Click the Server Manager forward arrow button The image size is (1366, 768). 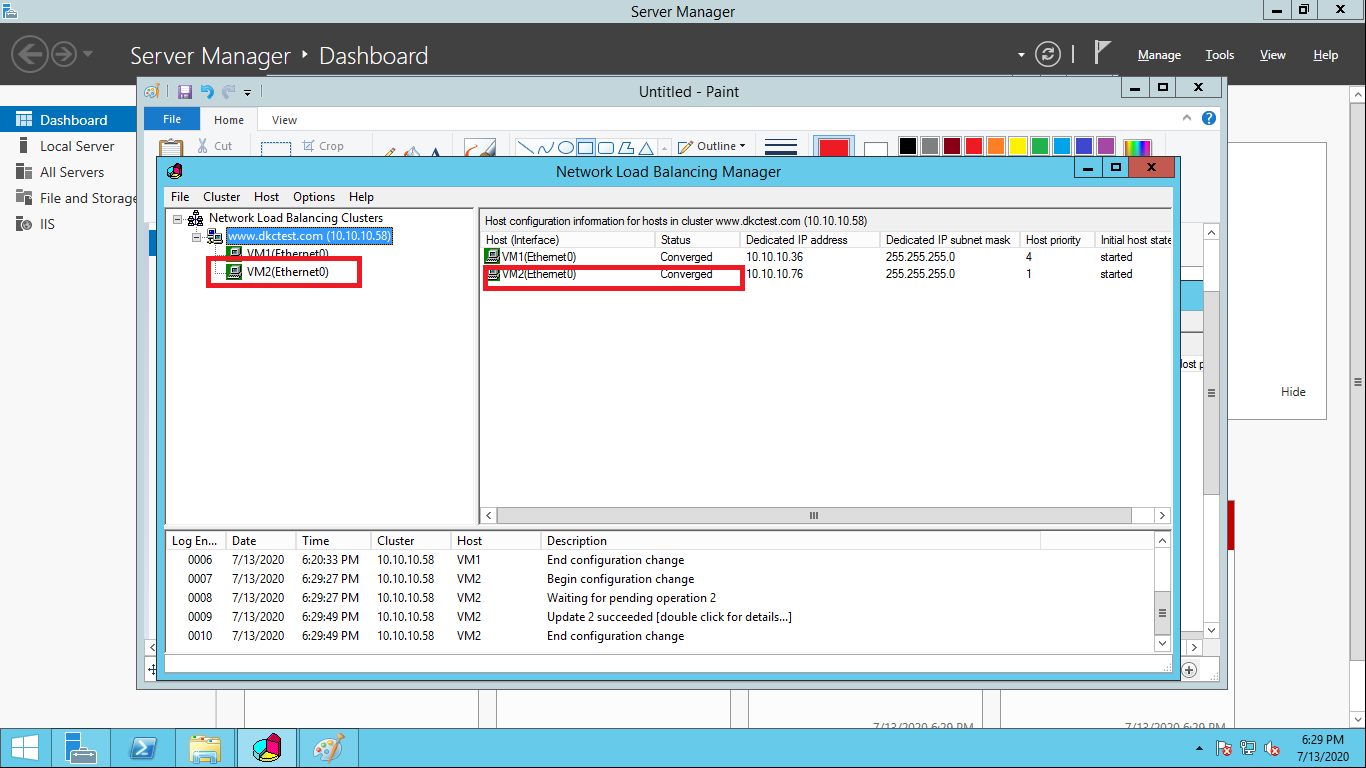point(64,54)
